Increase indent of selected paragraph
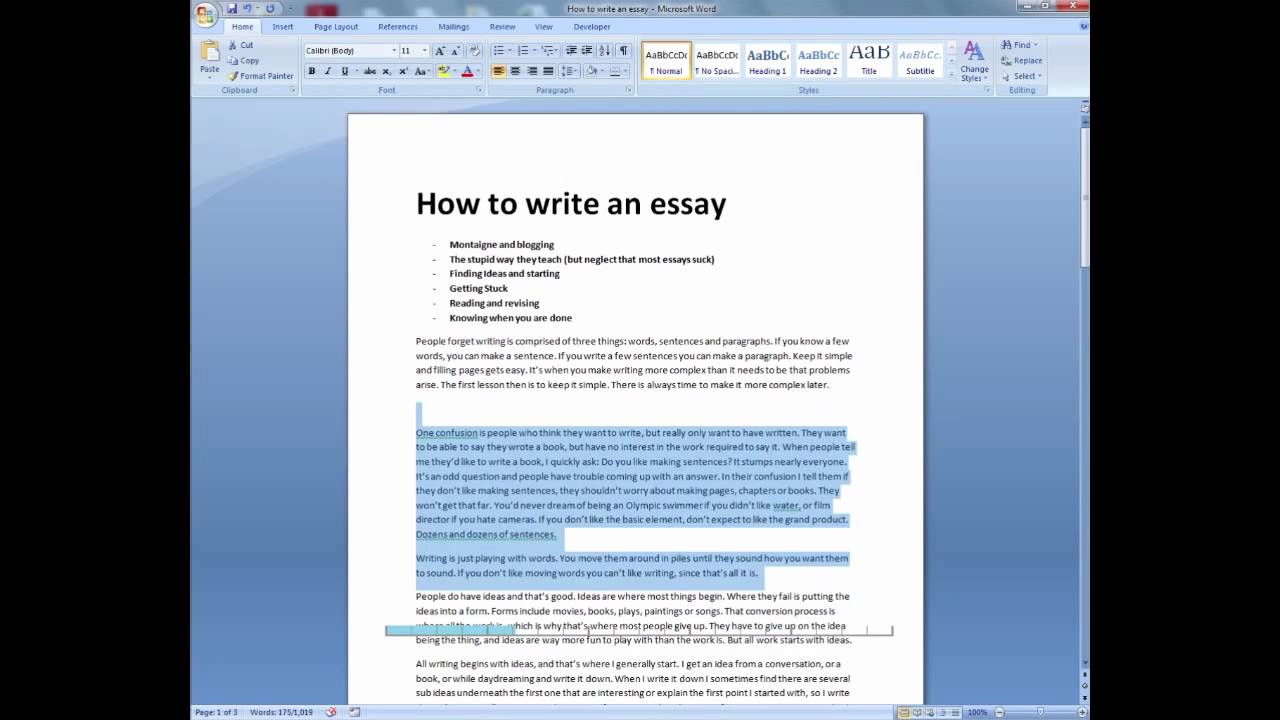This screenshot has height=720, width=1280. (x=587, y=51)
